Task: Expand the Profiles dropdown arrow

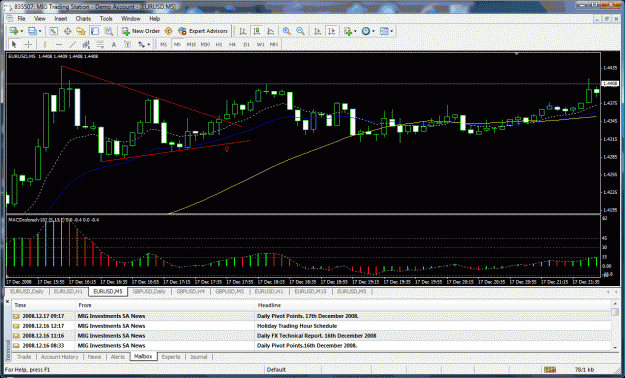Action: tap(39, 31)
